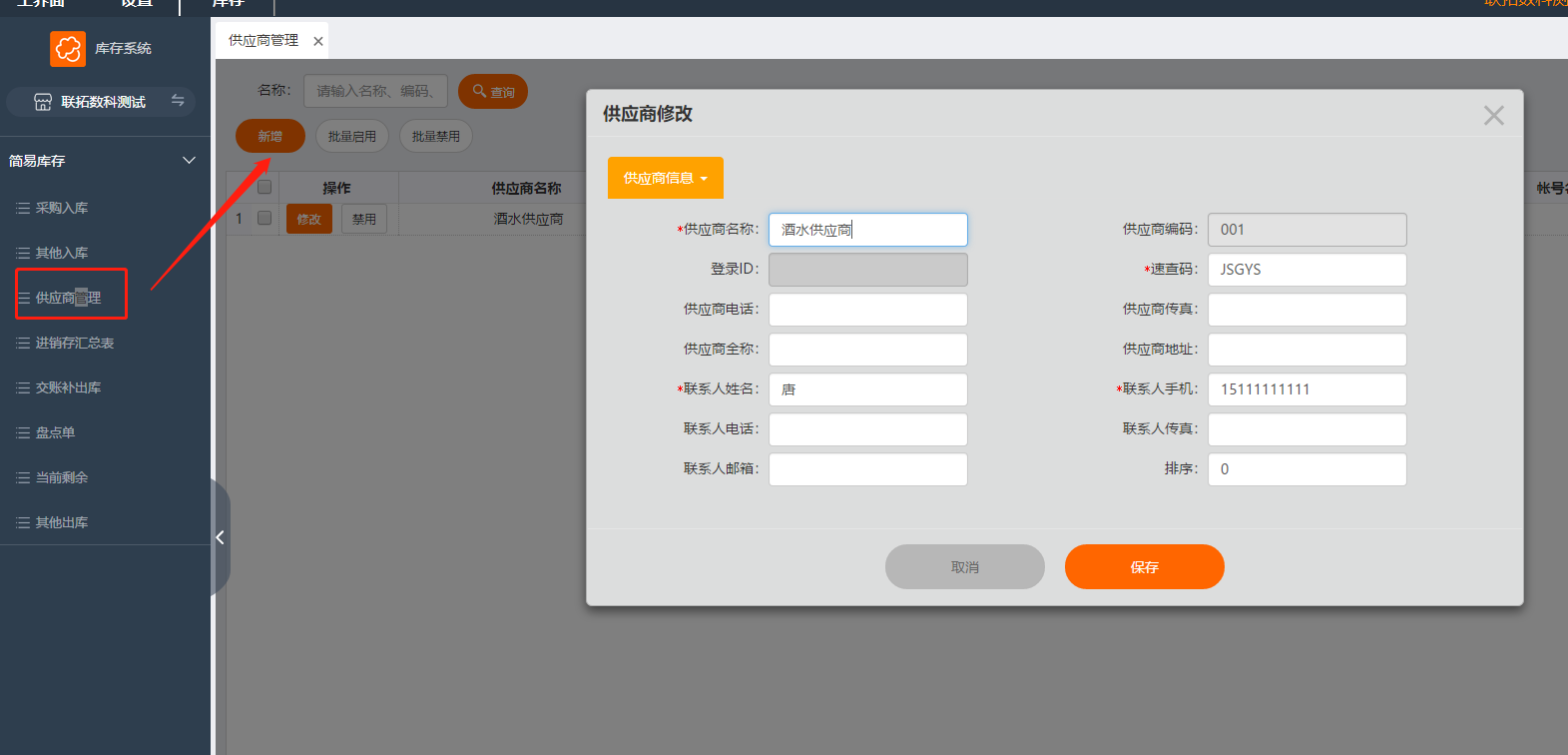Click the 登录ID field
Viewport: 1568px width, 755px height.
tap(868, 270)
